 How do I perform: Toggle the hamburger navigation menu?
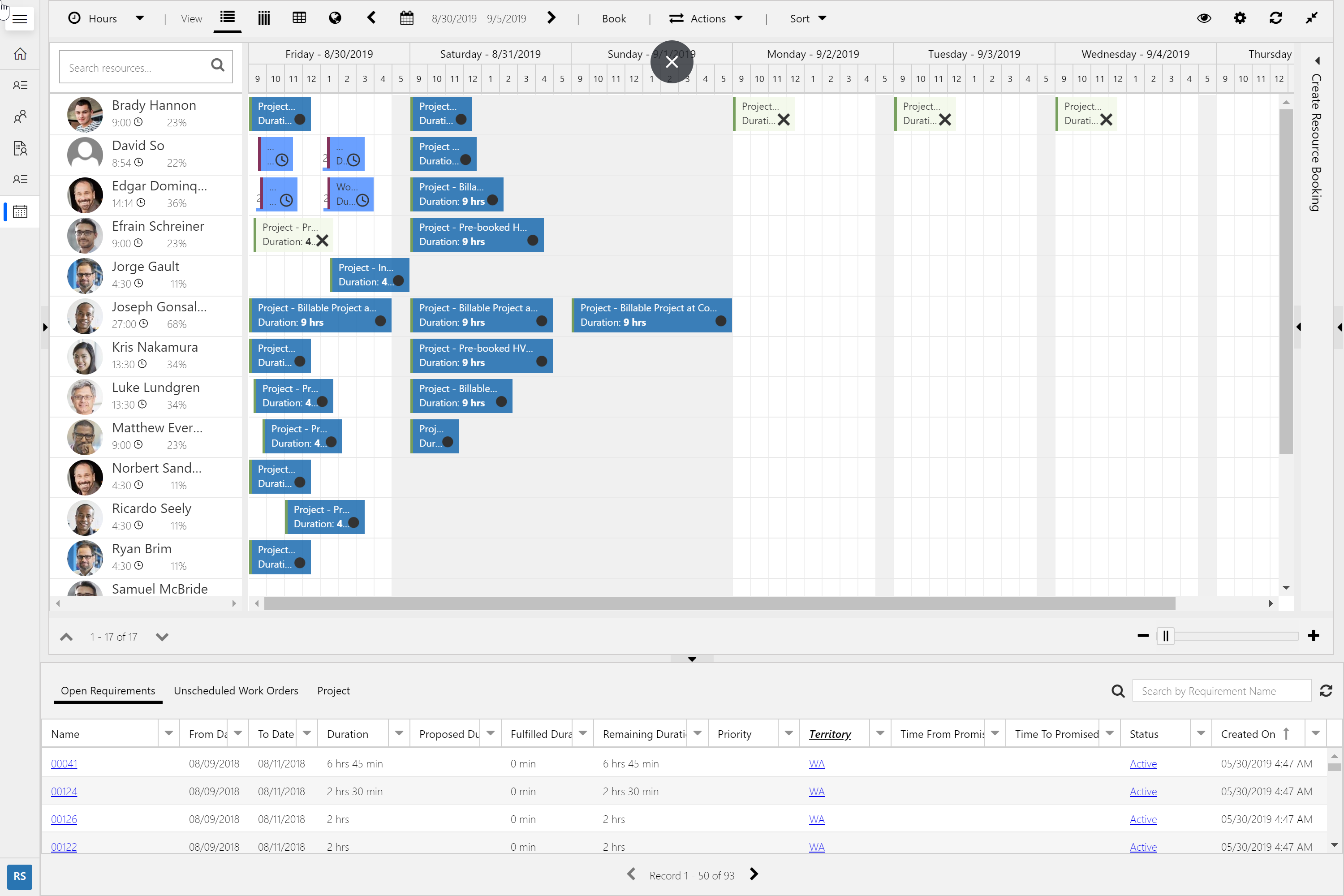coord(20,19)
